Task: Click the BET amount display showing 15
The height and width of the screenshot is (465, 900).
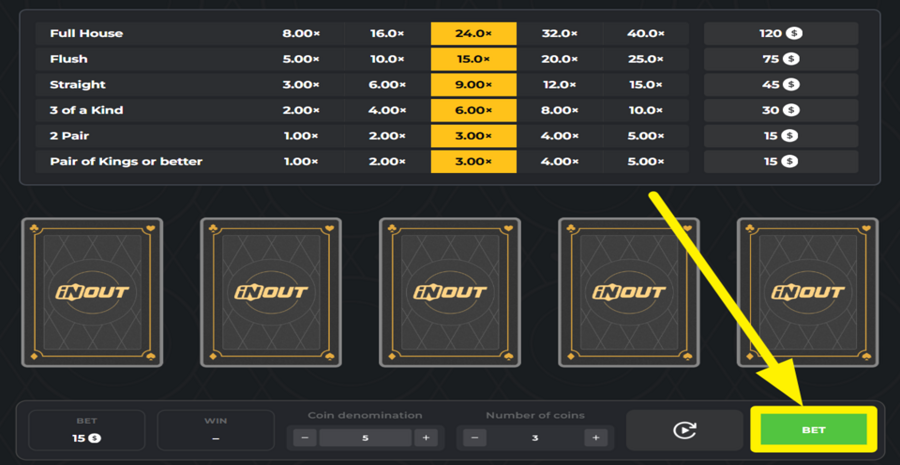Action: click(86, 430)
